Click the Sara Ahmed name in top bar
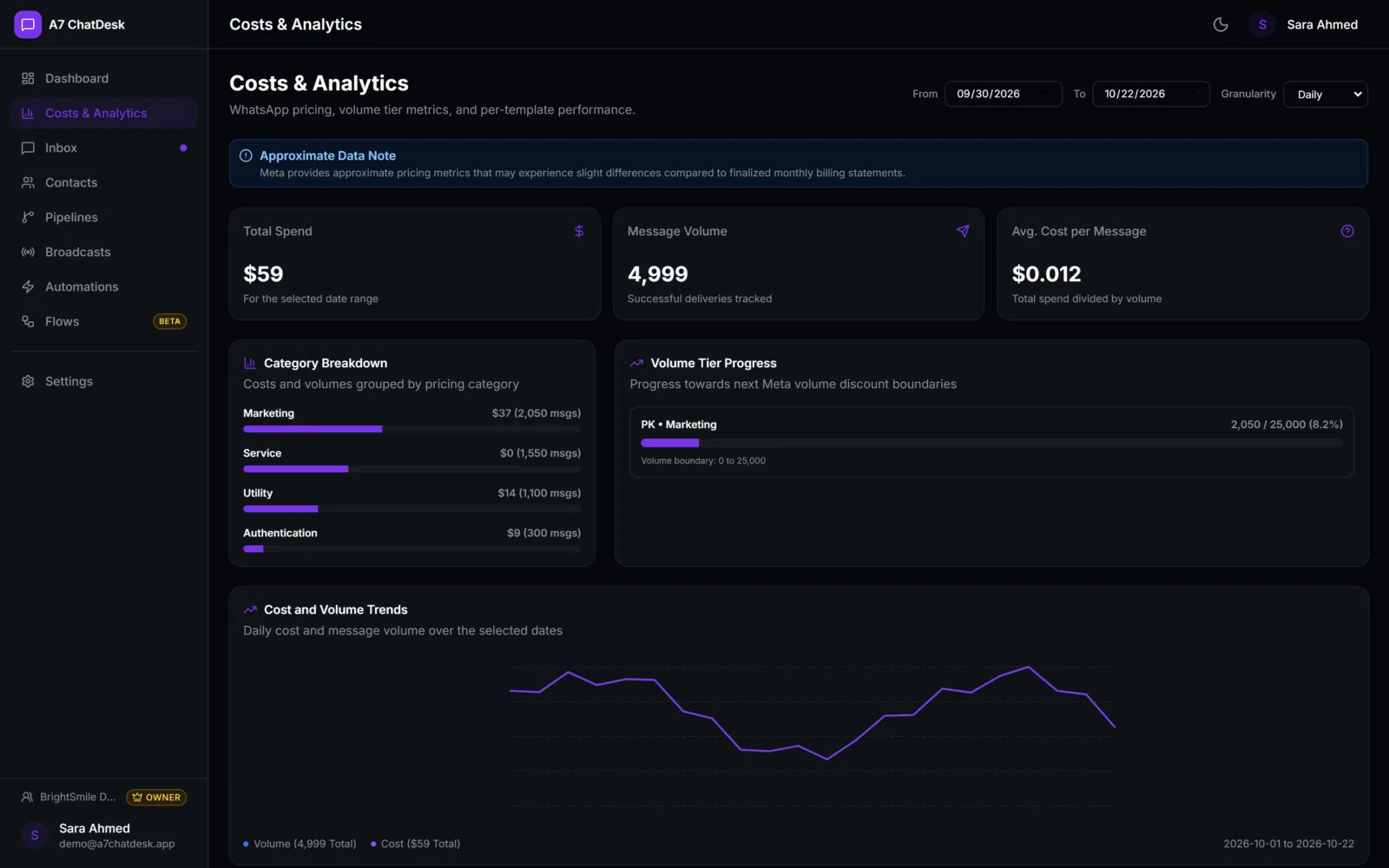The width and height of the screenshot is (1389, 868). [1322, 24]
